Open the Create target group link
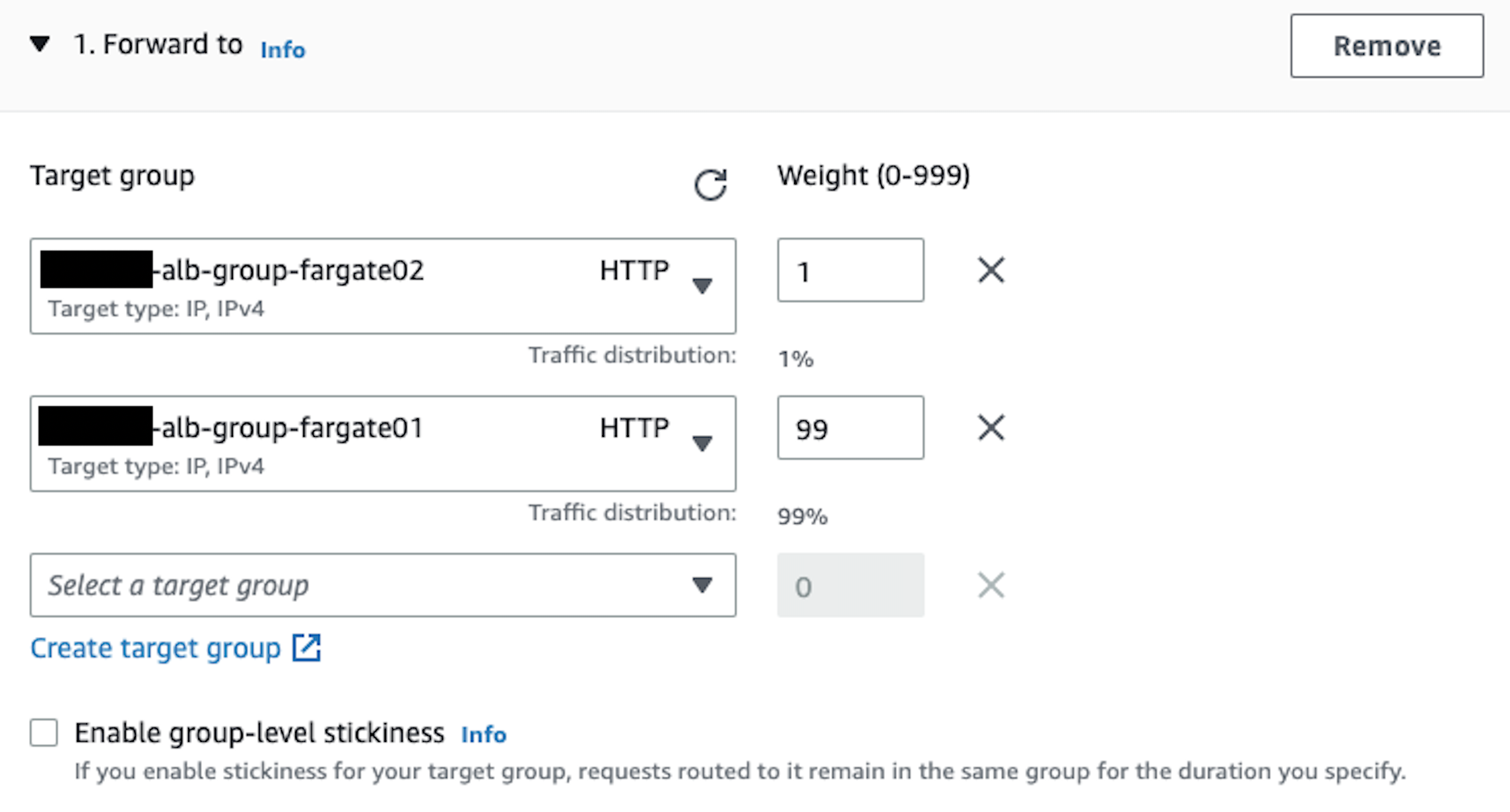 [156, 648]
